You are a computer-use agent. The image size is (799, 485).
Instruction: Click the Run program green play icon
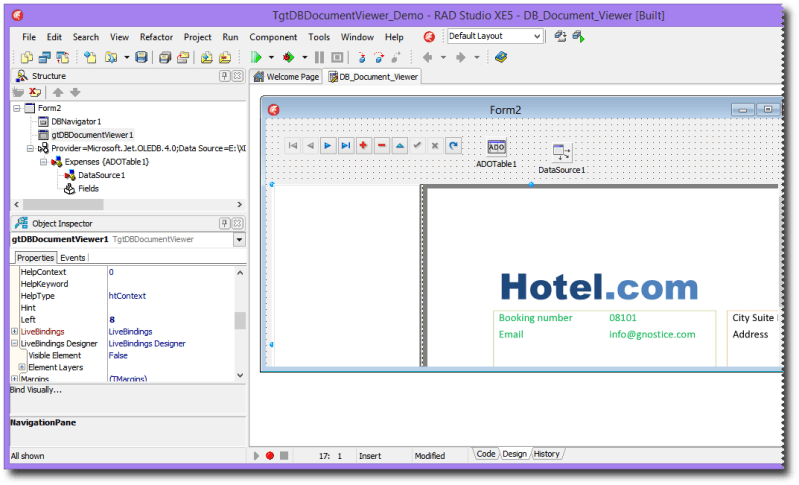[256, 58]
